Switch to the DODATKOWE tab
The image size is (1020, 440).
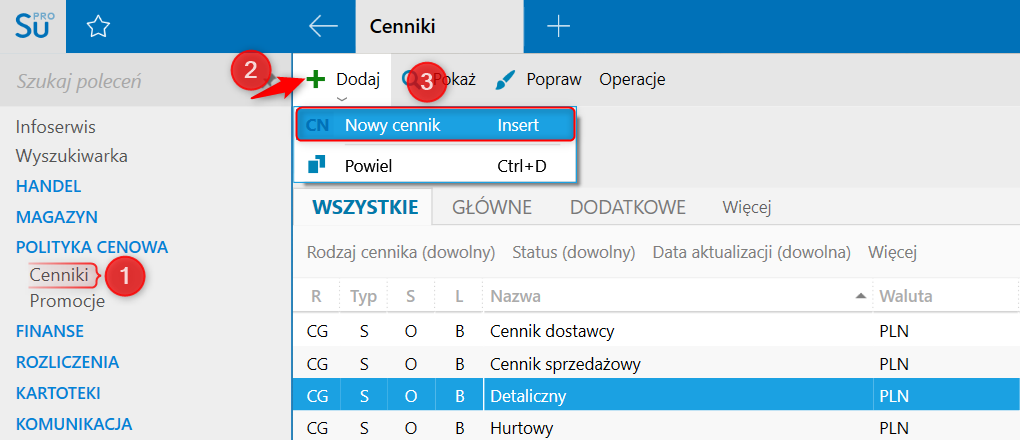[x=627, y=208]
